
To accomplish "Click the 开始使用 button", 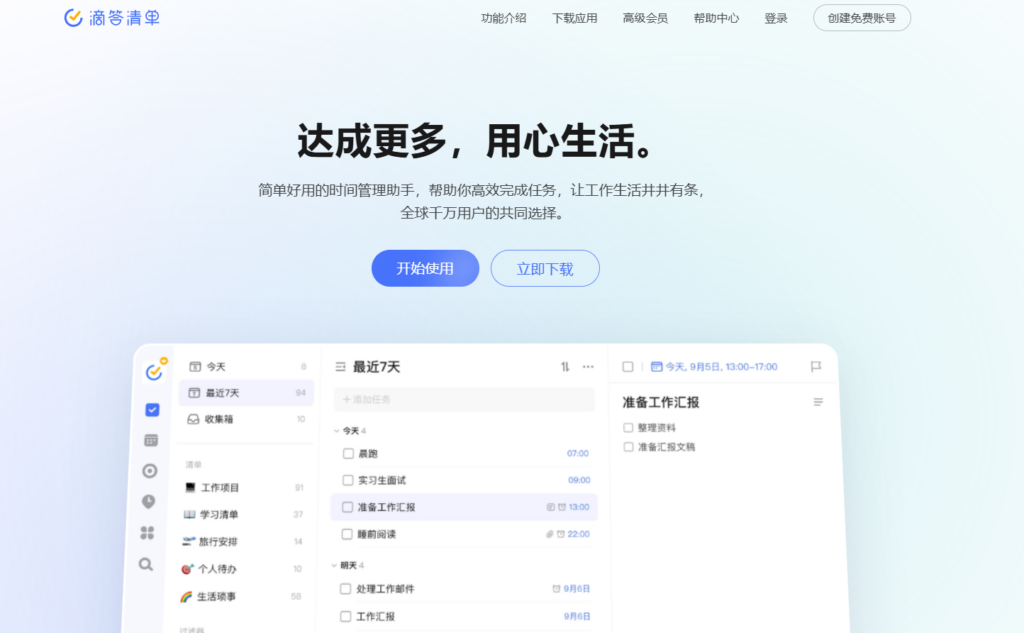I will (425, 268).
